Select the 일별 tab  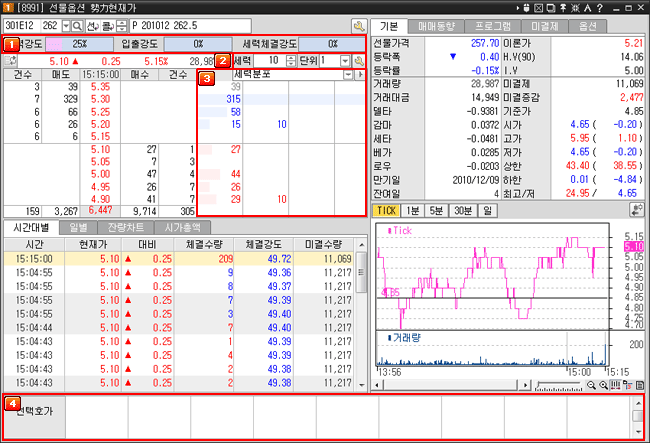pos(78,227)
